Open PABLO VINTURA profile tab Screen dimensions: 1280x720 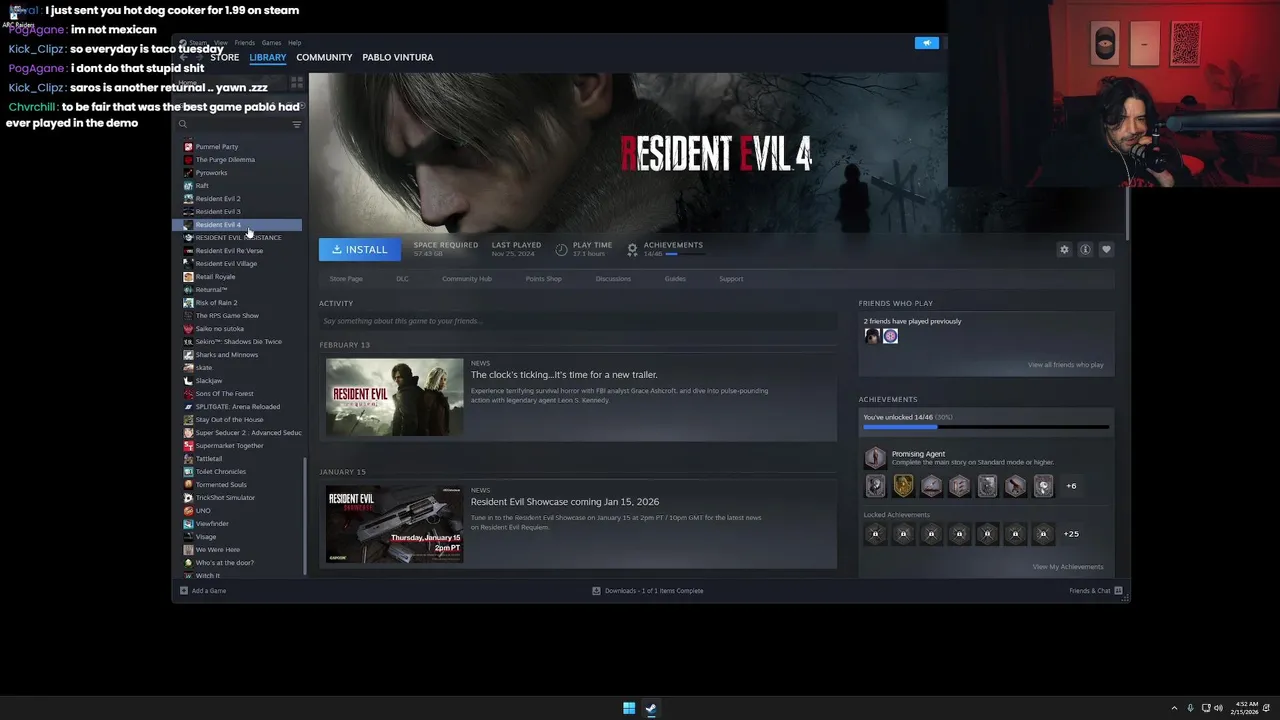click(x=398, y=57)
